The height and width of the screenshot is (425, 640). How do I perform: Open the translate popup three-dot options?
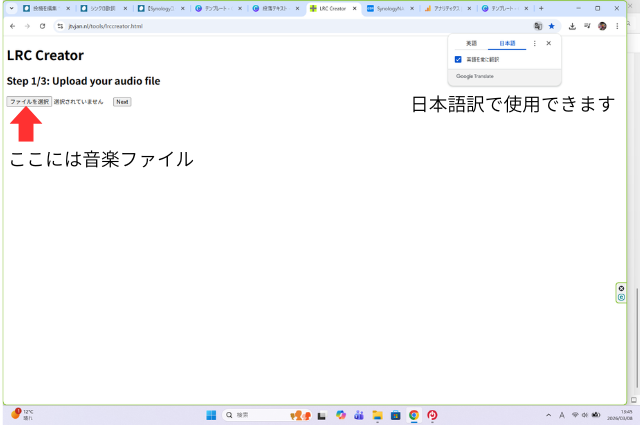point(534,44)
